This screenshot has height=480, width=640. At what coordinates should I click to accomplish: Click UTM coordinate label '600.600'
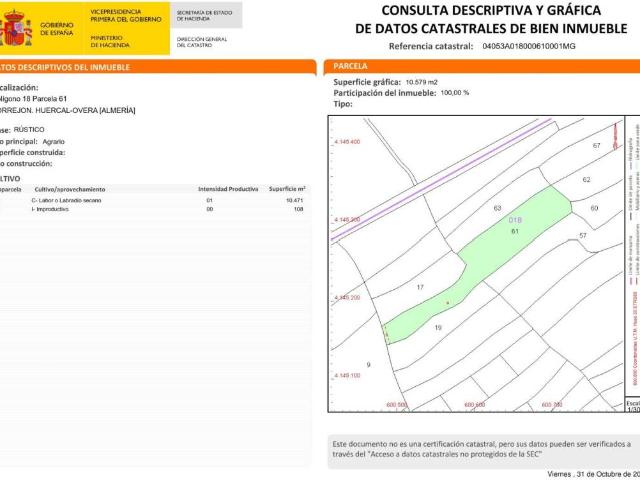[475, 404]
